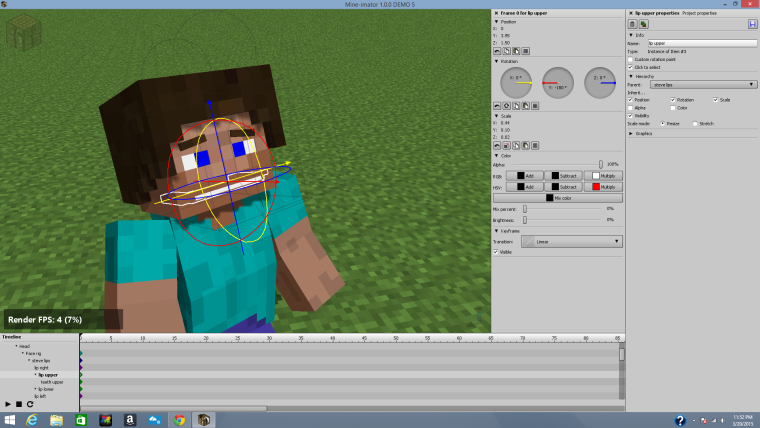Collapse the Rotation section

point(497,61)
